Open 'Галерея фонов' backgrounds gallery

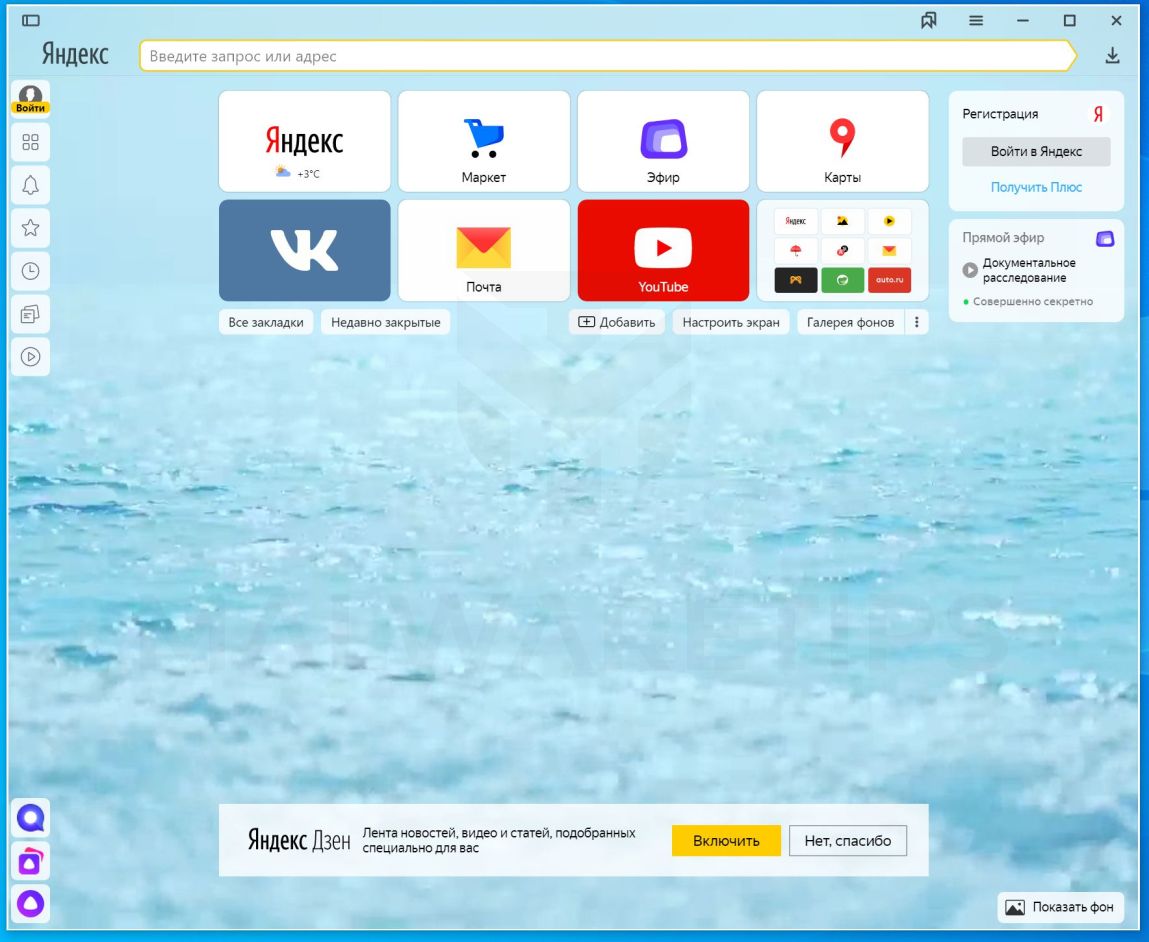(850, 322)
